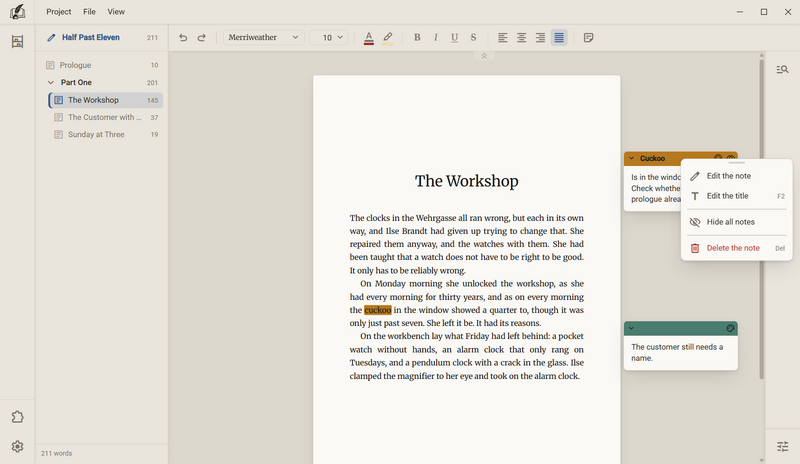This screenshot has height=464, width=800.
Task: Click the scroll down arrow at editor bottom
Action: click(761, 460)
